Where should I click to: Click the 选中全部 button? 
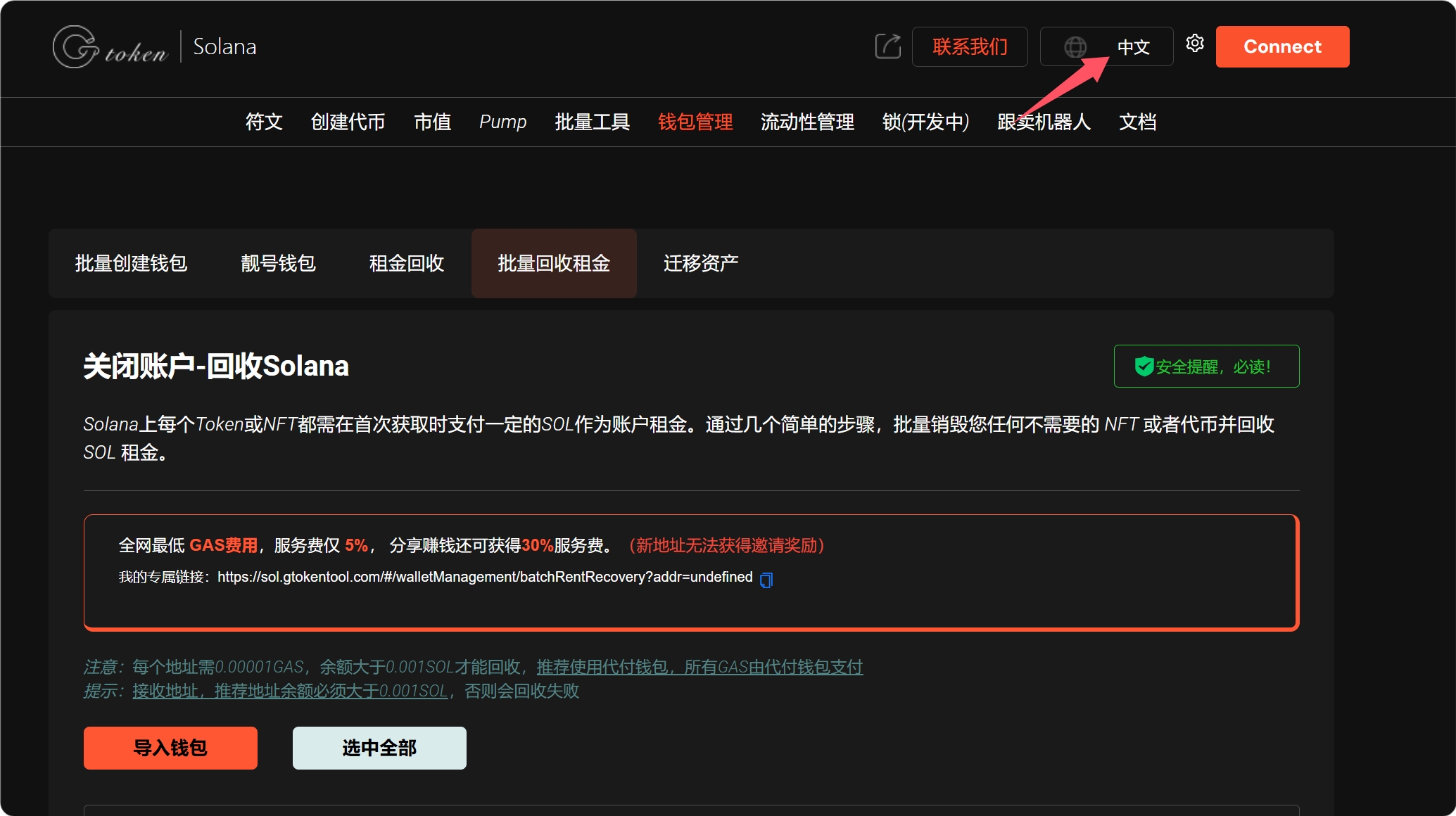(379, 748)
